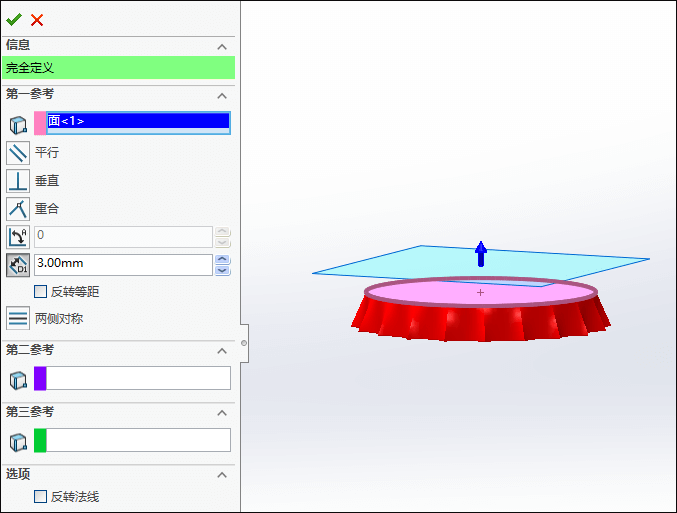Increase the angle value with up stepper
677x513 pixels.
tap(222, 231)
